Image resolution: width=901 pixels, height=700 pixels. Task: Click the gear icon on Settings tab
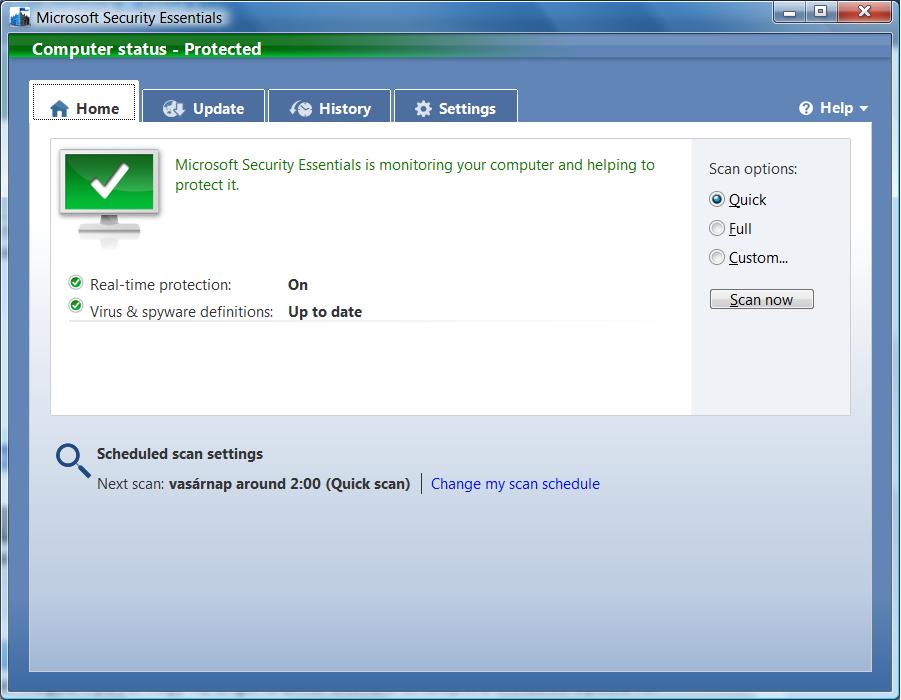423,109
